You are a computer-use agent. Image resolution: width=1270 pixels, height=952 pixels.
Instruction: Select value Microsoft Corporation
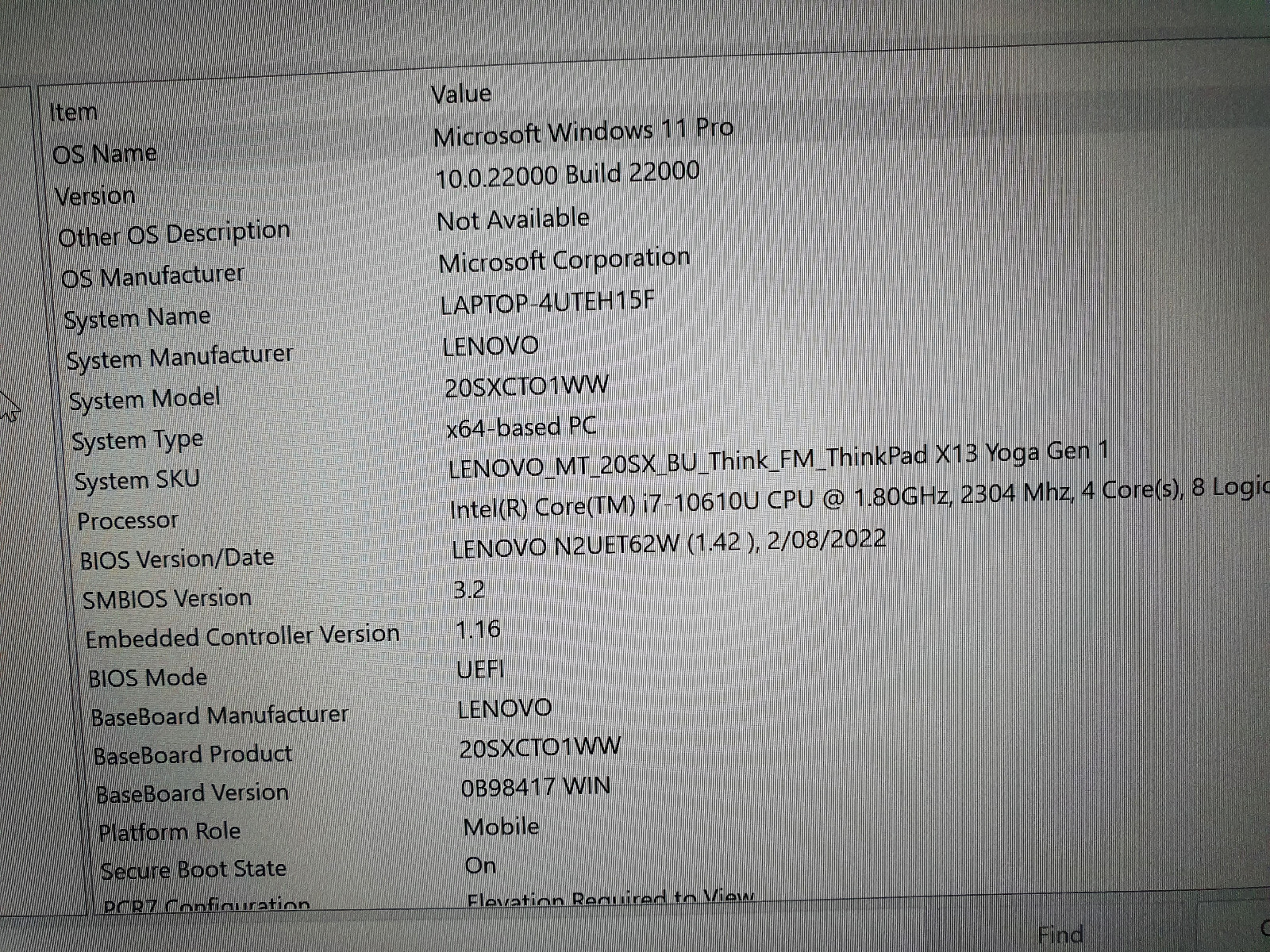click(564, 260)
